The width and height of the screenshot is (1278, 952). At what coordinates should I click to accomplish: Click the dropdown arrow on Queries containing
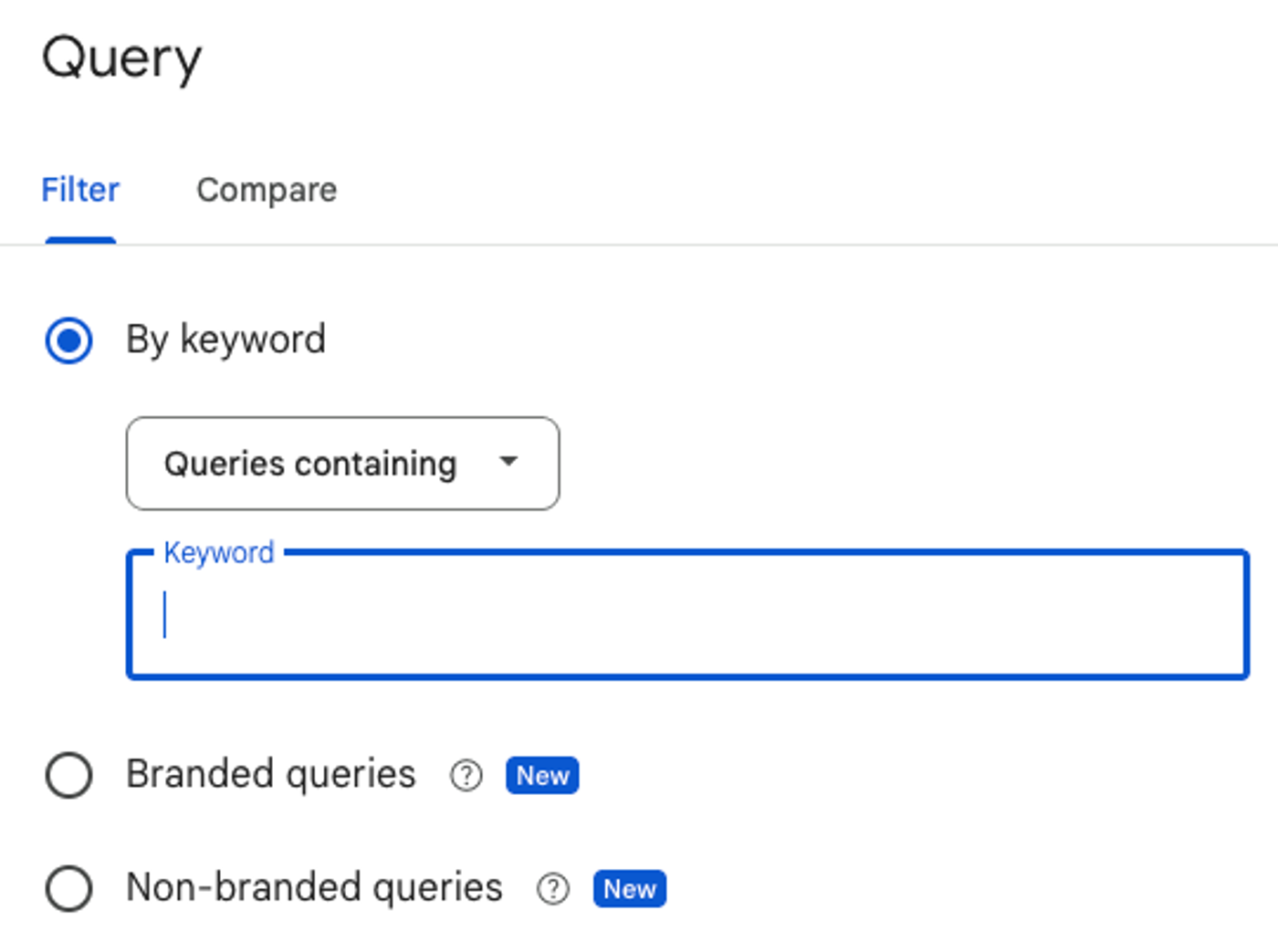(x=508, y=463)
